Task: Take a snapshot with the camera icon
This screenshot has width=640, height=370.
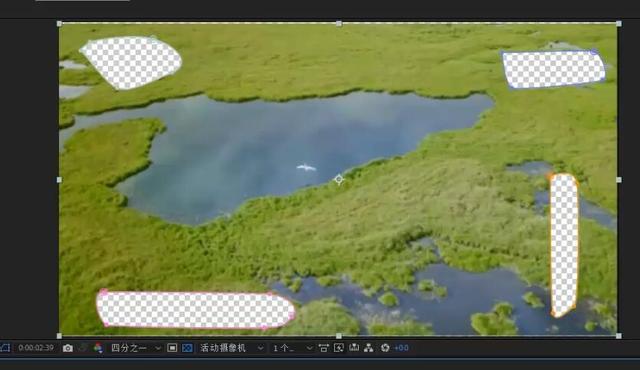Action: (x=68, y=348)
